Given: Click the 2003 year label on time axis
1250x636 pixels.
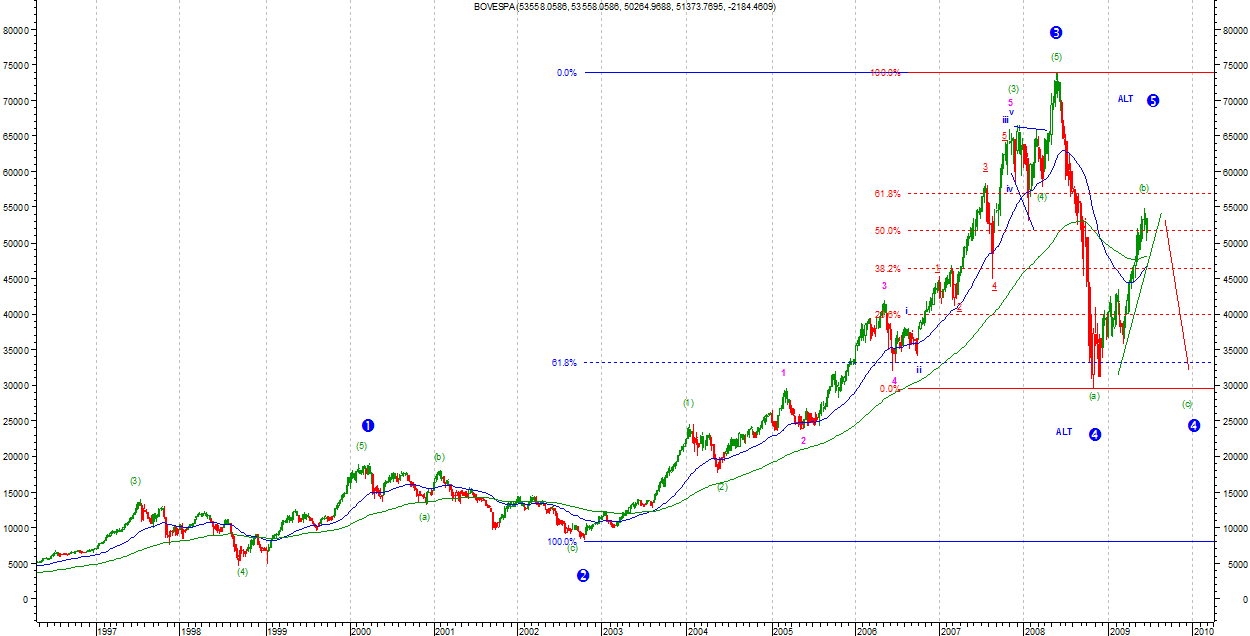Looking at the screenshot, I should click(x=613, y=630).
